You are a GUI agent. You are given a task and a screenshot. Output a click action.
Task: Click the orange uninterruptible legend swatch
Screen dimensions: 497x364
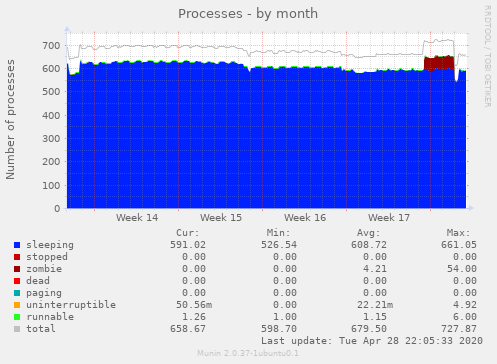17,305
